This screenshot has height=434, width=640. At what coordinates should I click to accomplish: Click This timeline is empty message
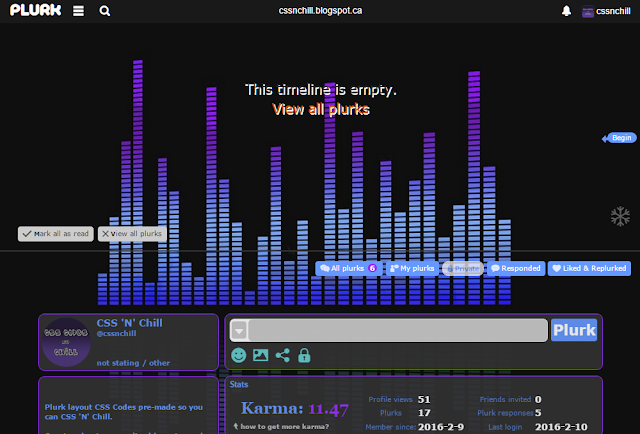(x=321, y=90)
